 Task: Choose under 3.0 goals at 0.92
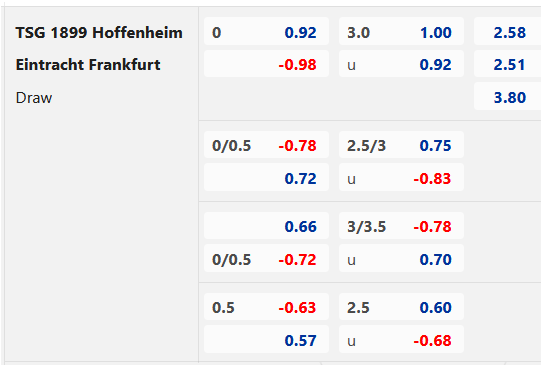(x=401, y=65)
